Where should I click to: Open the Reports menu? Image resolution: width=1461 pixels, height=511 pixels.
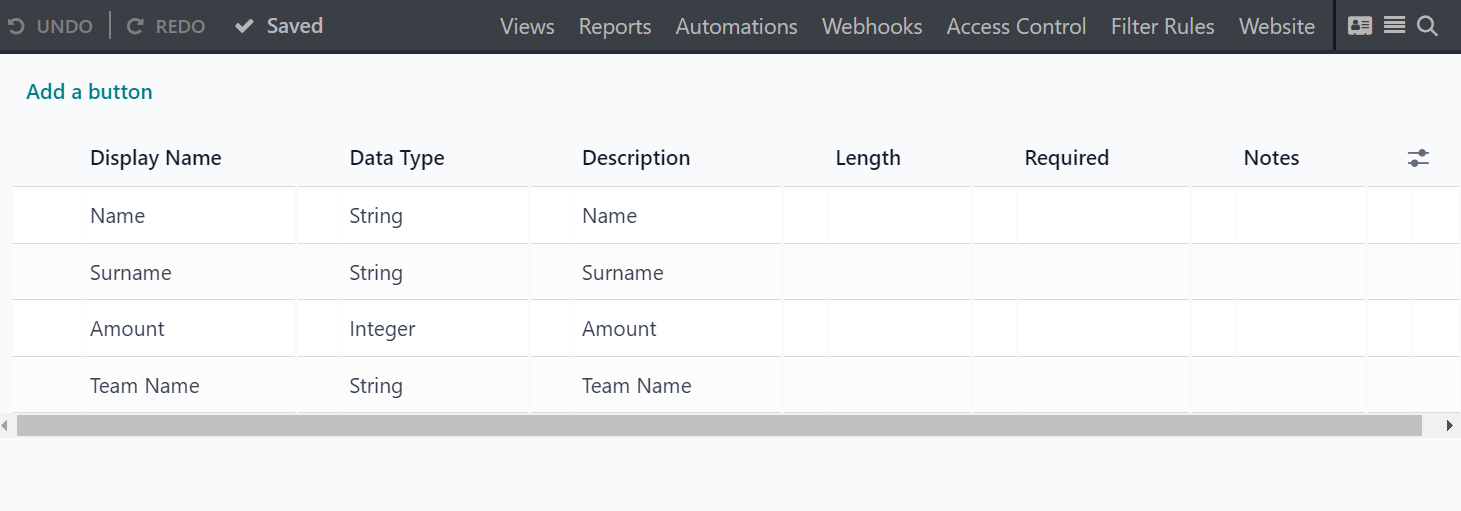(x=615, y=27)
